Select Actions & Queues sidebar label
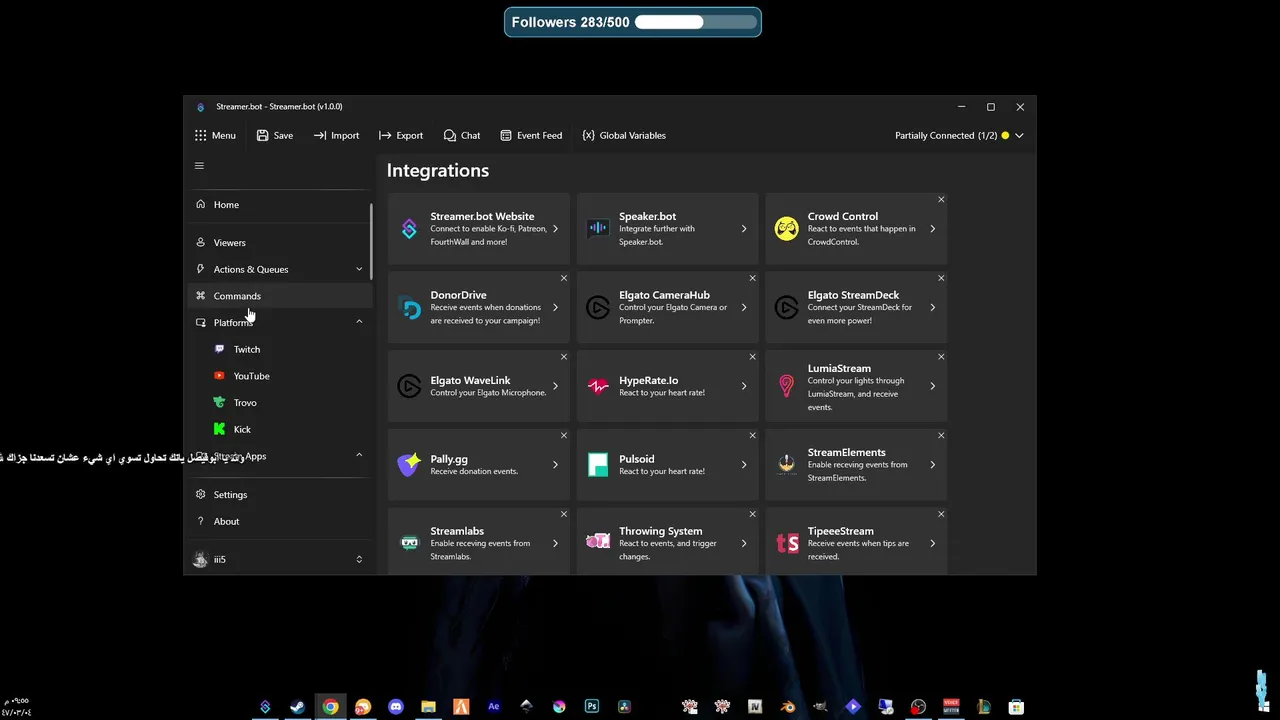 point(251,270)
